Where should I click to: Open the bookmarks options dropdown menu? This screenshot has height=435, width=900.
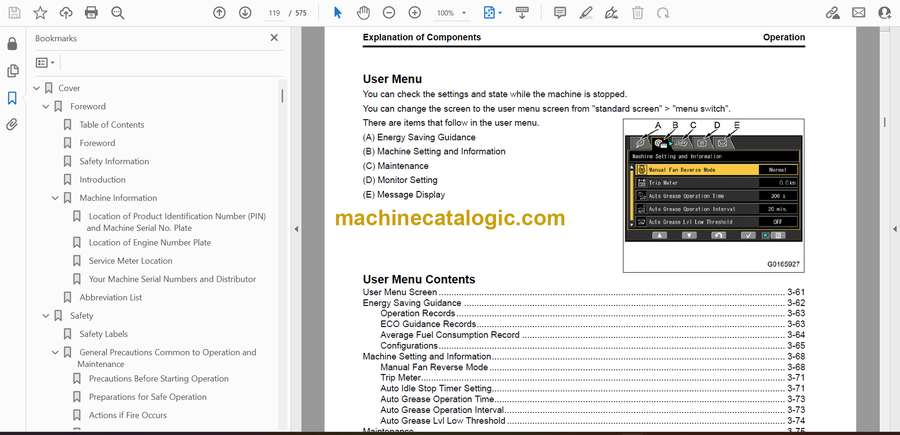point(45,62)
